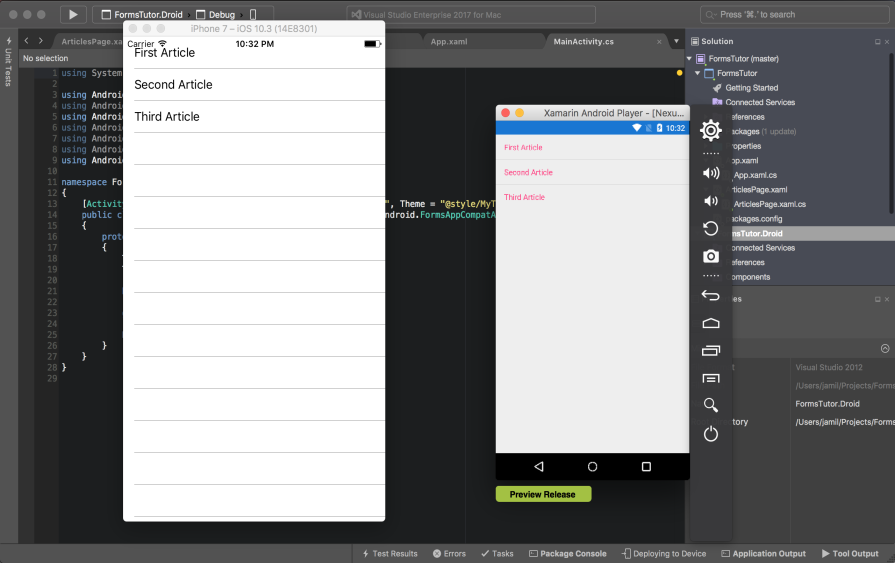
Task: Collapse the properties panel with chevron
Action: (x=885, y=348)
